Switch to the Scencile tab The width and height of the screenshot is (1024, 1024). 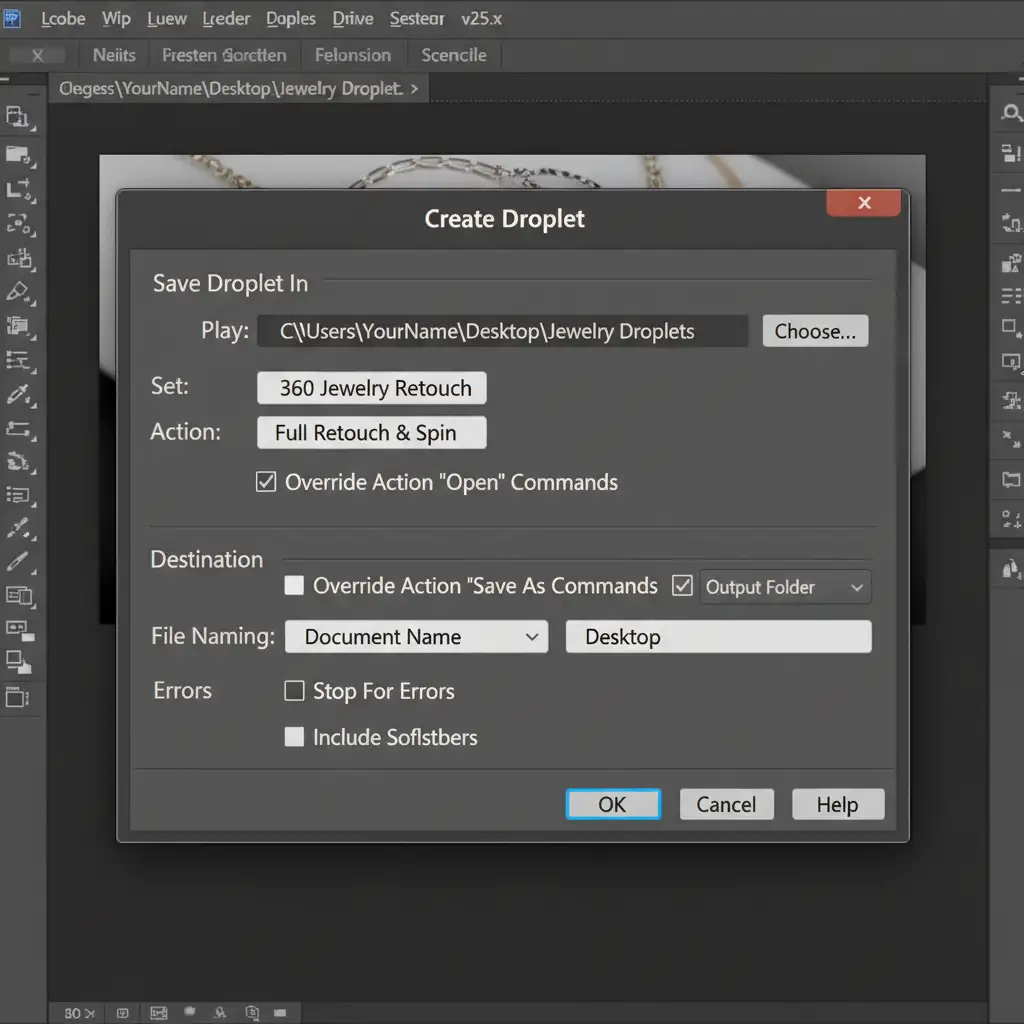point(453,55)
